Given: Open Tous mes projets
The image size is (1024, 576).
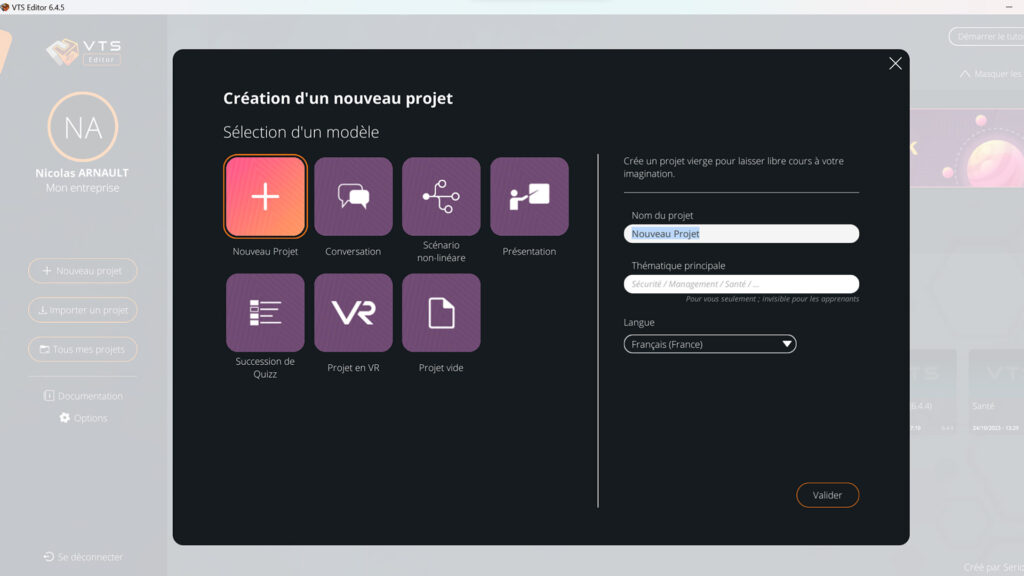Looking at the screenshot, I should tap(82, 349).
